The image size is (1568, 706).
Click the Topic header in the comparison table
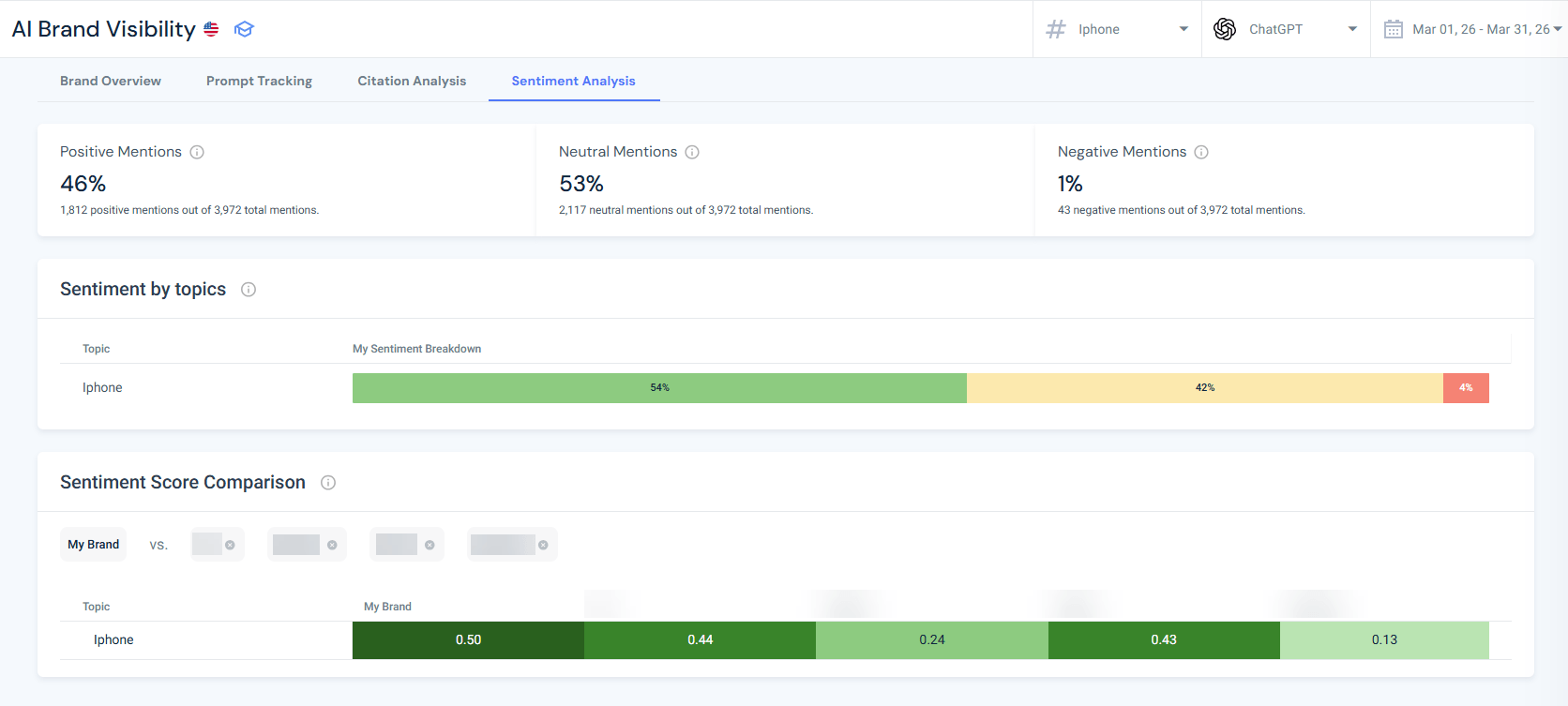coord(96,607)
